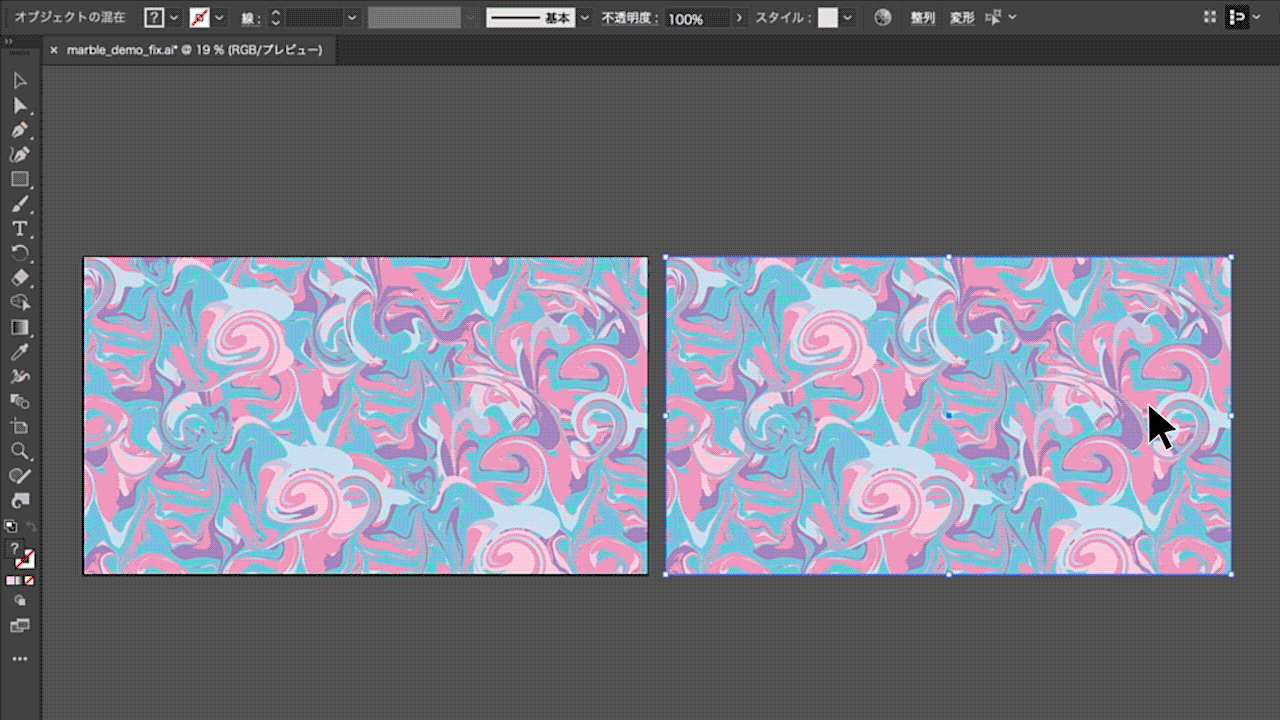The image size is (1280, 720).
Task: Select the Pen tool
Action: coord(19,130)
